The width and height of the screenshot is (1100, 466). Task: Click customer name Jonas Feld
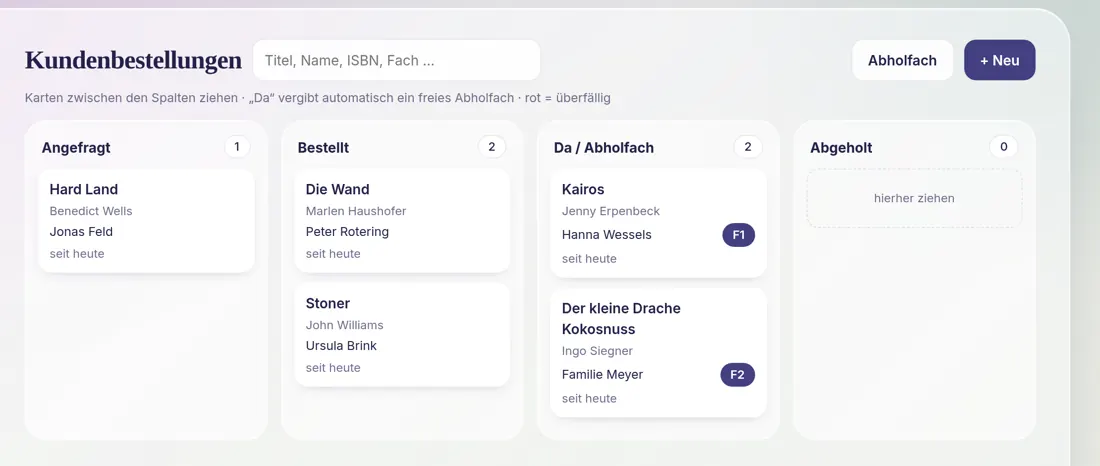point(81,232)
